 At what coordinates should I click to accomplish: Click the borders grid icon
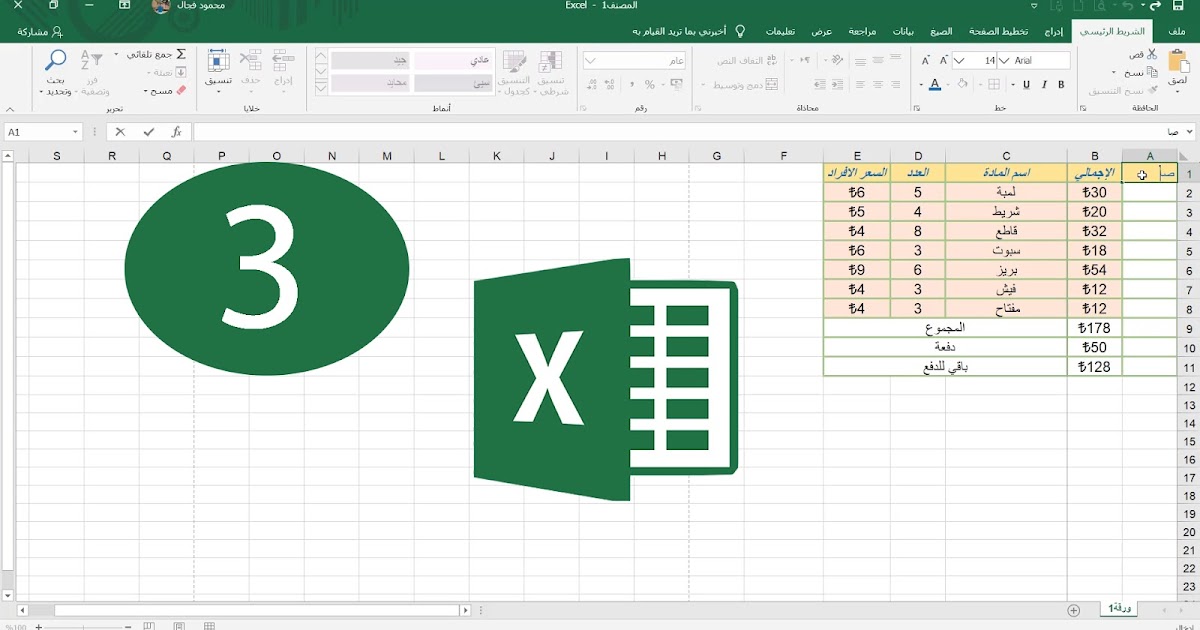[x=994, y=84]
